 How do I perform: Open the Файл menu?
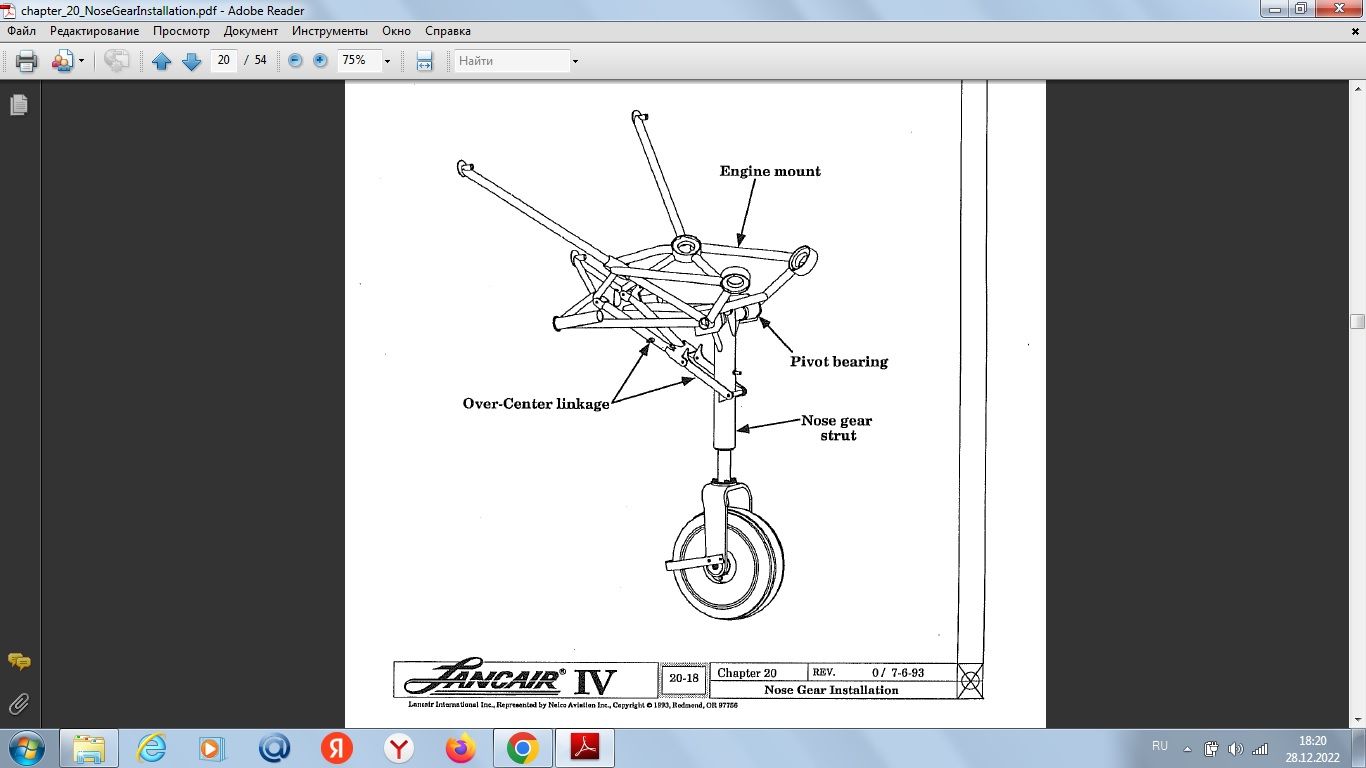21,31
